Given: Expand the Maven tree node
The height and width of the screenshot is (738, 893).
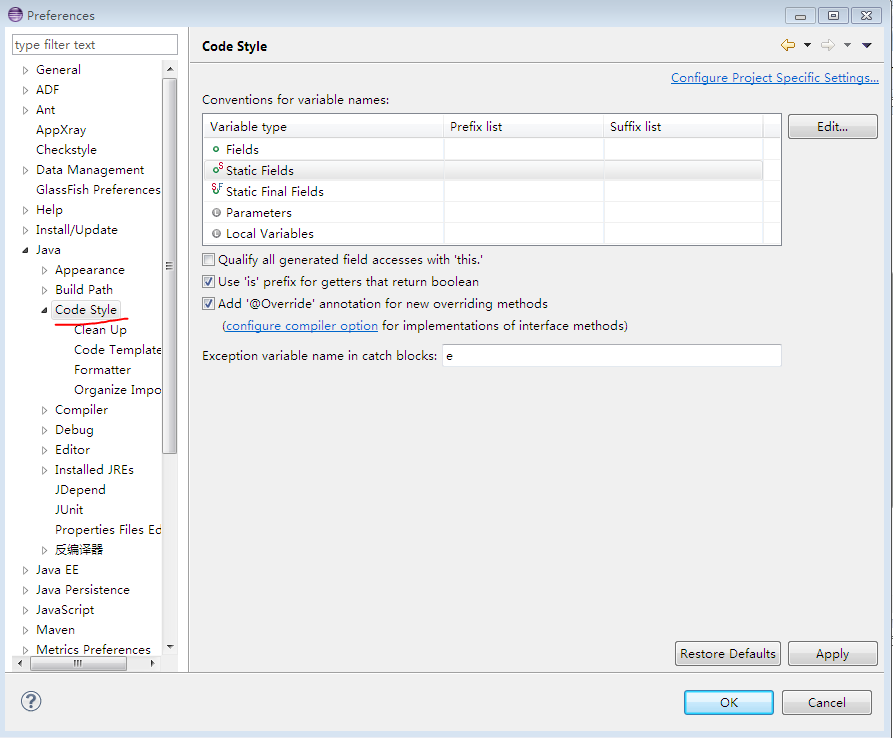Looking at the screenshot, I should pos(25,630).
